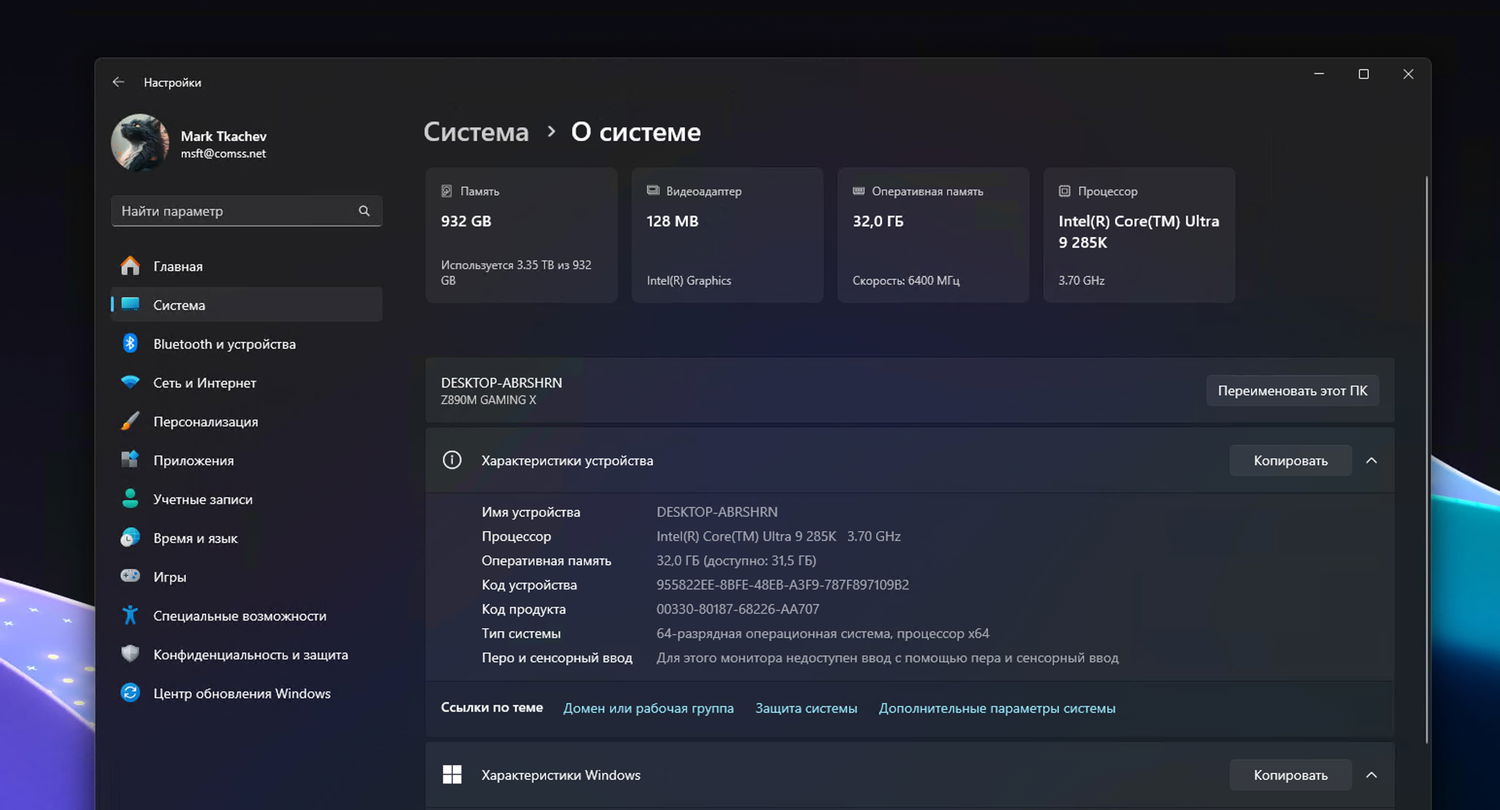Open Центр обновления Windows
Viewport: 1500px width, 810px height.
[246, 693]
